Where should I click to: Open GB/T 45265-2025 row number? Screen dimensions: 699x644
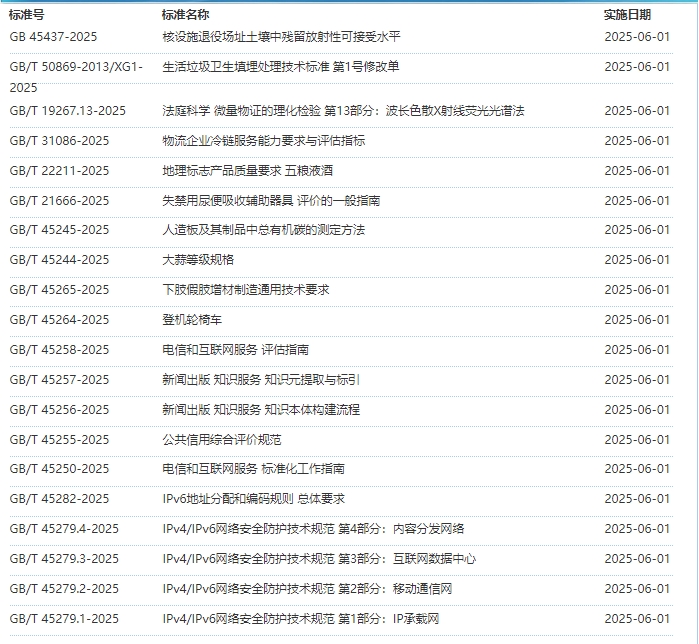pyautogui.click(x=59, y=290)
